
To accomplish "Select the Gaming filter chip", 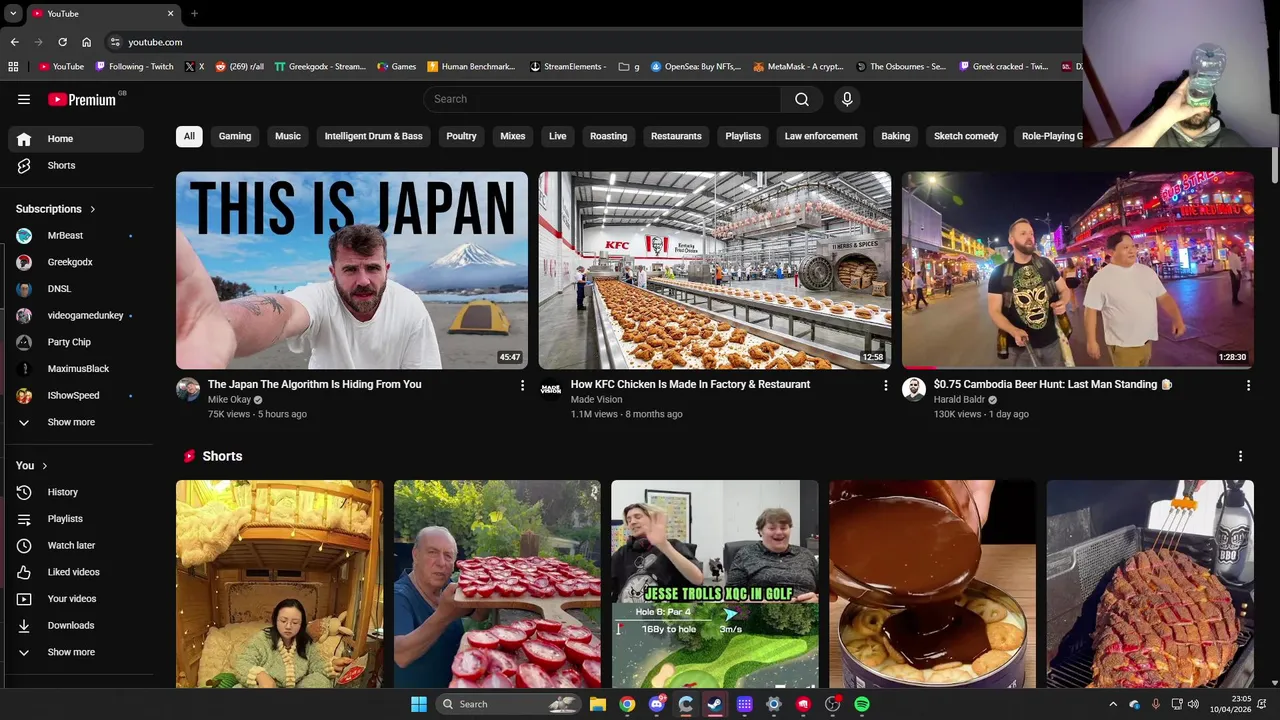I will [235, 136].
